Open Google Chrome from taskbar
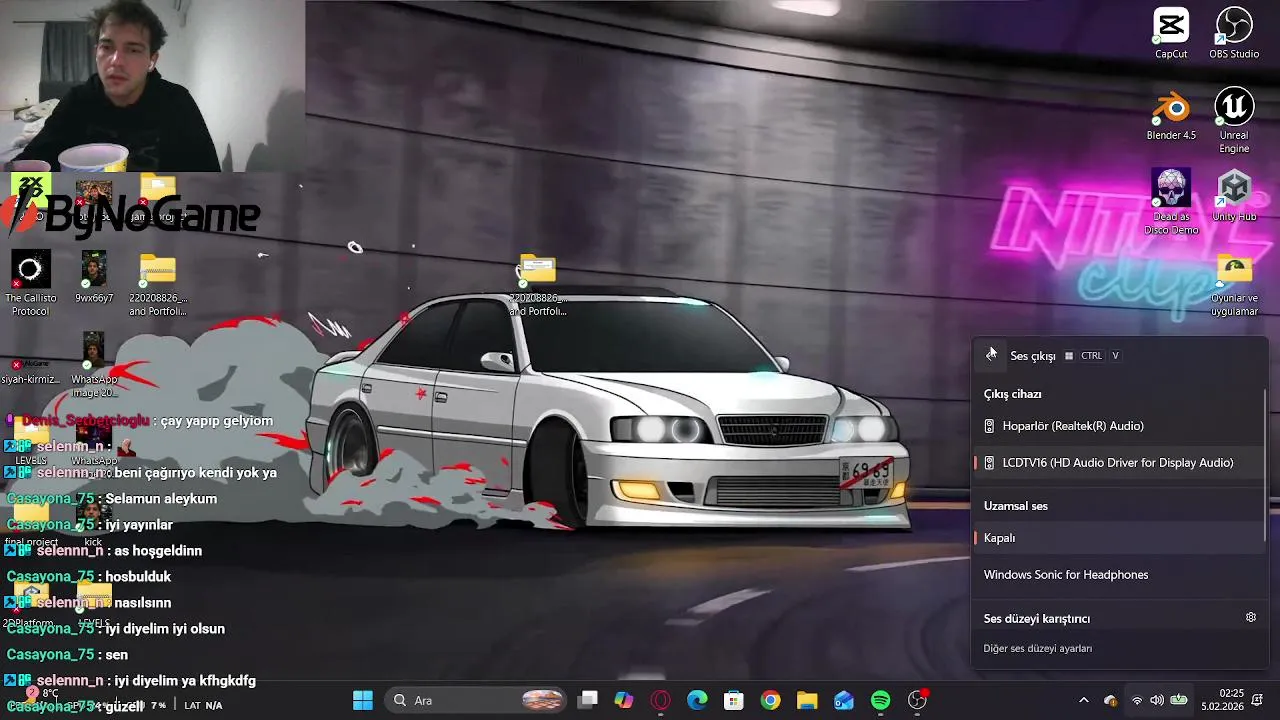Image resolution: width=1280 pixels, height=720 pixels. click(x=770, y=700)
